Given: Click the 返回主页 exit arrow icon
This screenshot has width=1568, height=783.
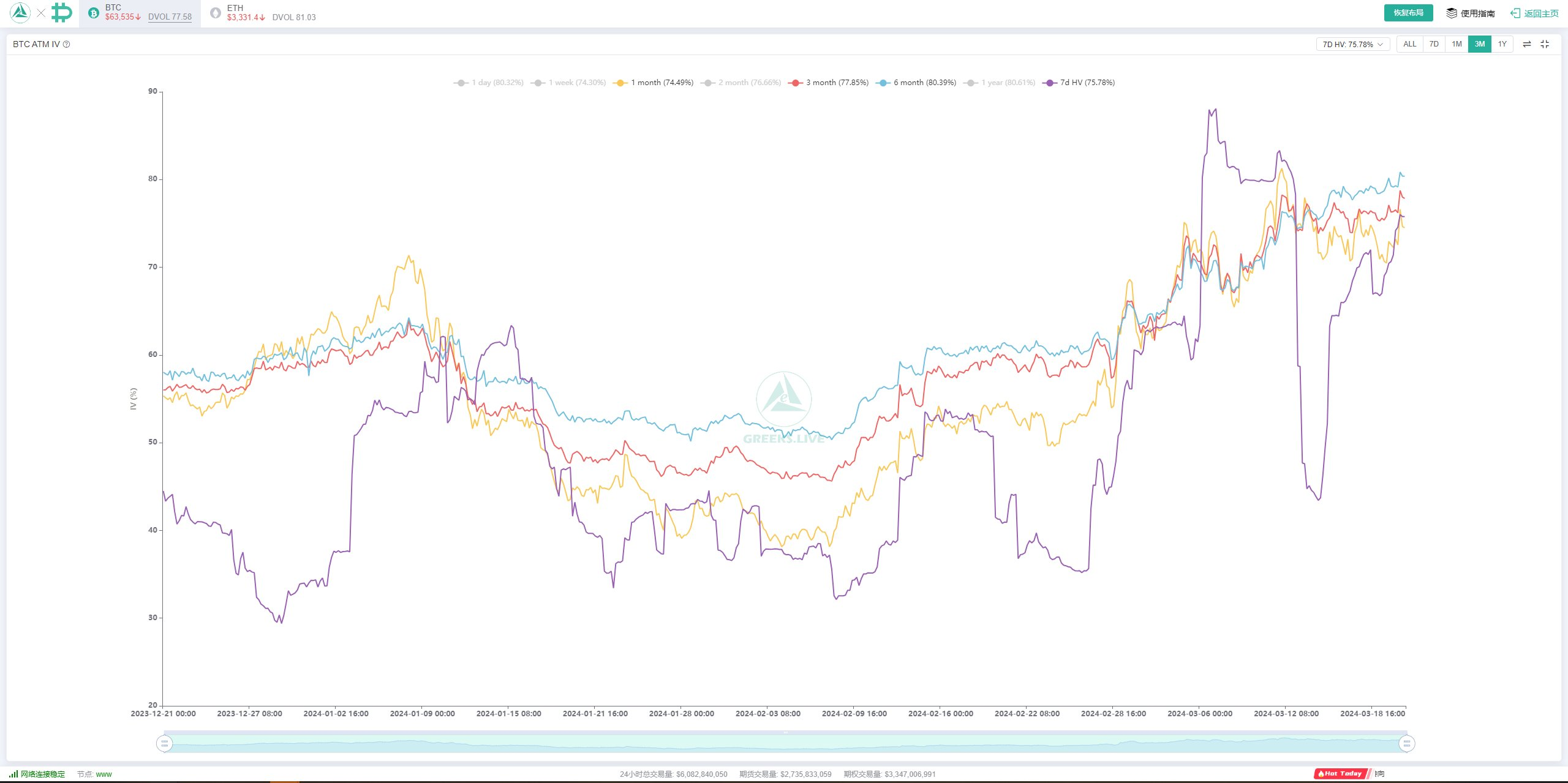Looking at the screenshot, I should [x=1515, y=13].
